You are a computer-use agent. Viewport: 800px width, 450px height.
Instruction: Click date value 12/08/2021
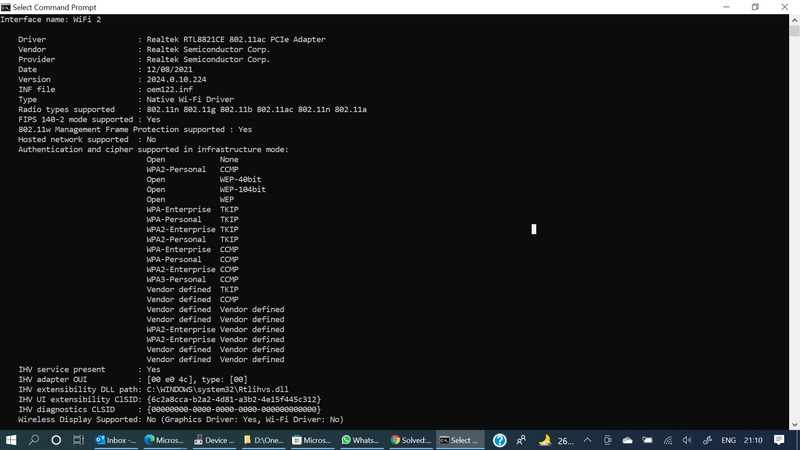tap(169, 69)
